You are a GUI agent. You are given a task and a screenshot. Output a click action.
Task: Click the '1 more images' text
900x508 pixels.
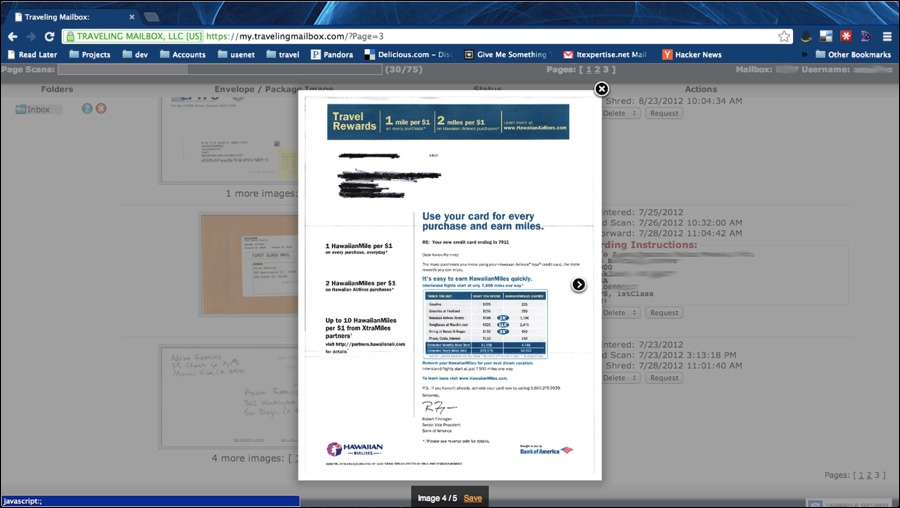[x=261, y=193]
